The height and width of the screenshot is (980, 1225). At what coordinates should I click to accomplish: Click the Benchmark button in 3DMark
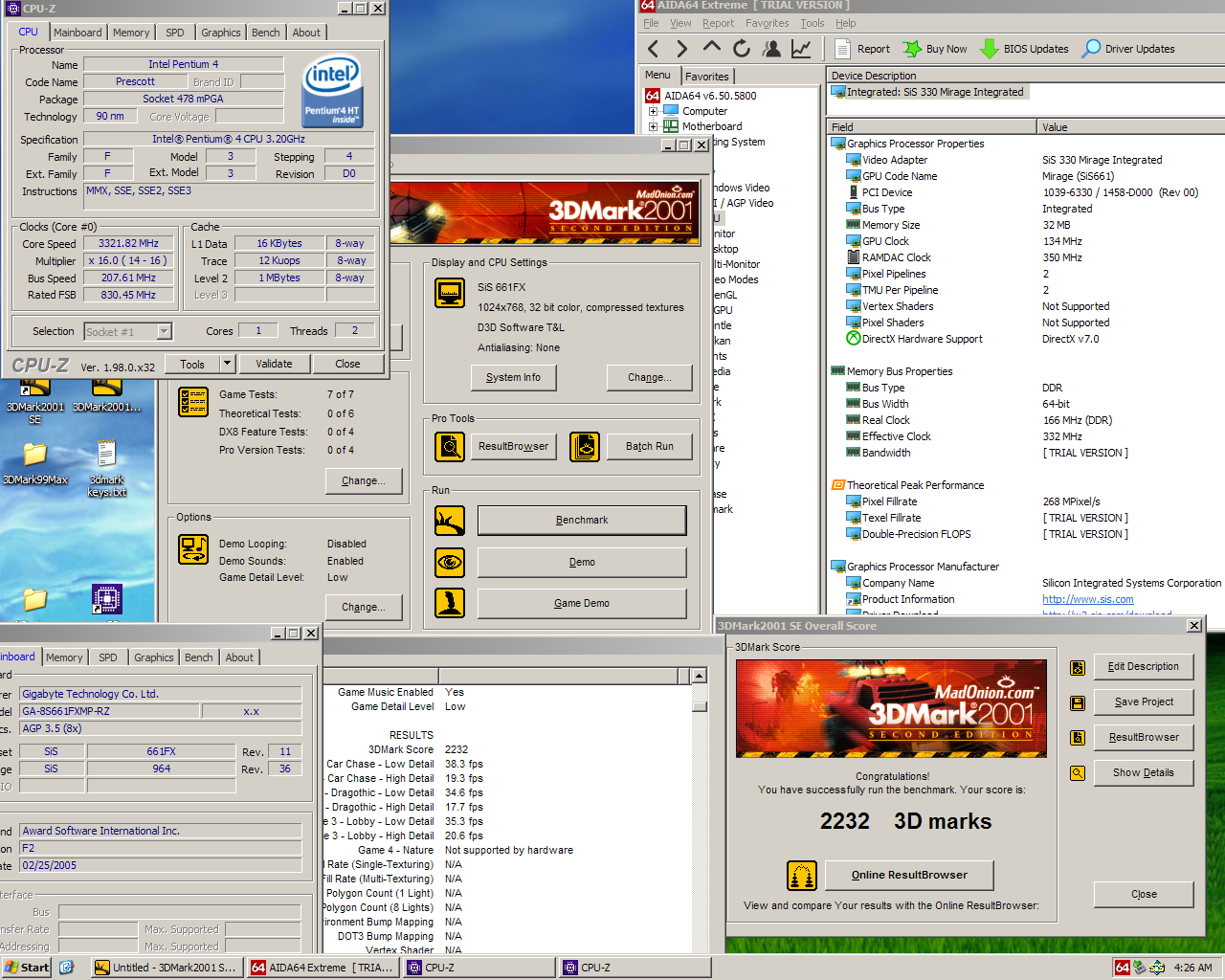[582, 521]
